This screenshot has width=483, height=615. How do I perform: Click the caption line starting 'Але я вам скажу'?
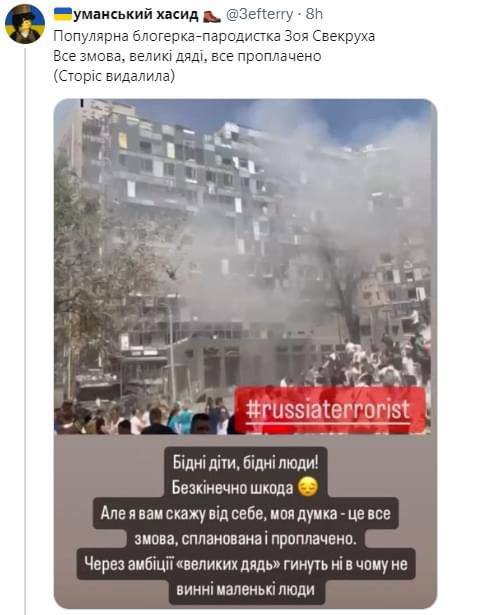point(246,513)
